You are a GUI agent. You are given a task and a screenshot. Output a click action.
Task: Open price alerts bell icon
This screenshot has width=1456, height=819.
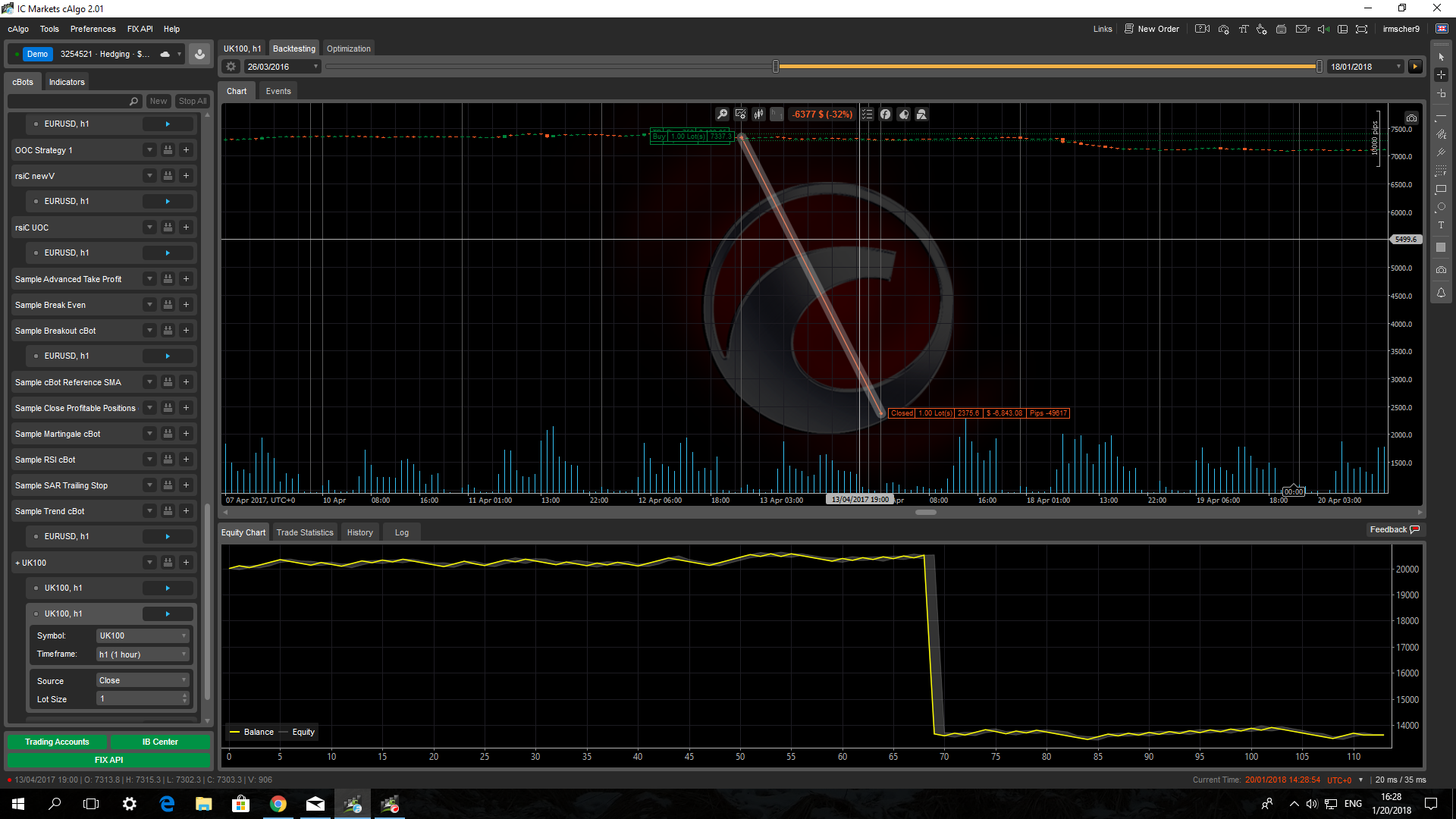[x=1441, y=293]
